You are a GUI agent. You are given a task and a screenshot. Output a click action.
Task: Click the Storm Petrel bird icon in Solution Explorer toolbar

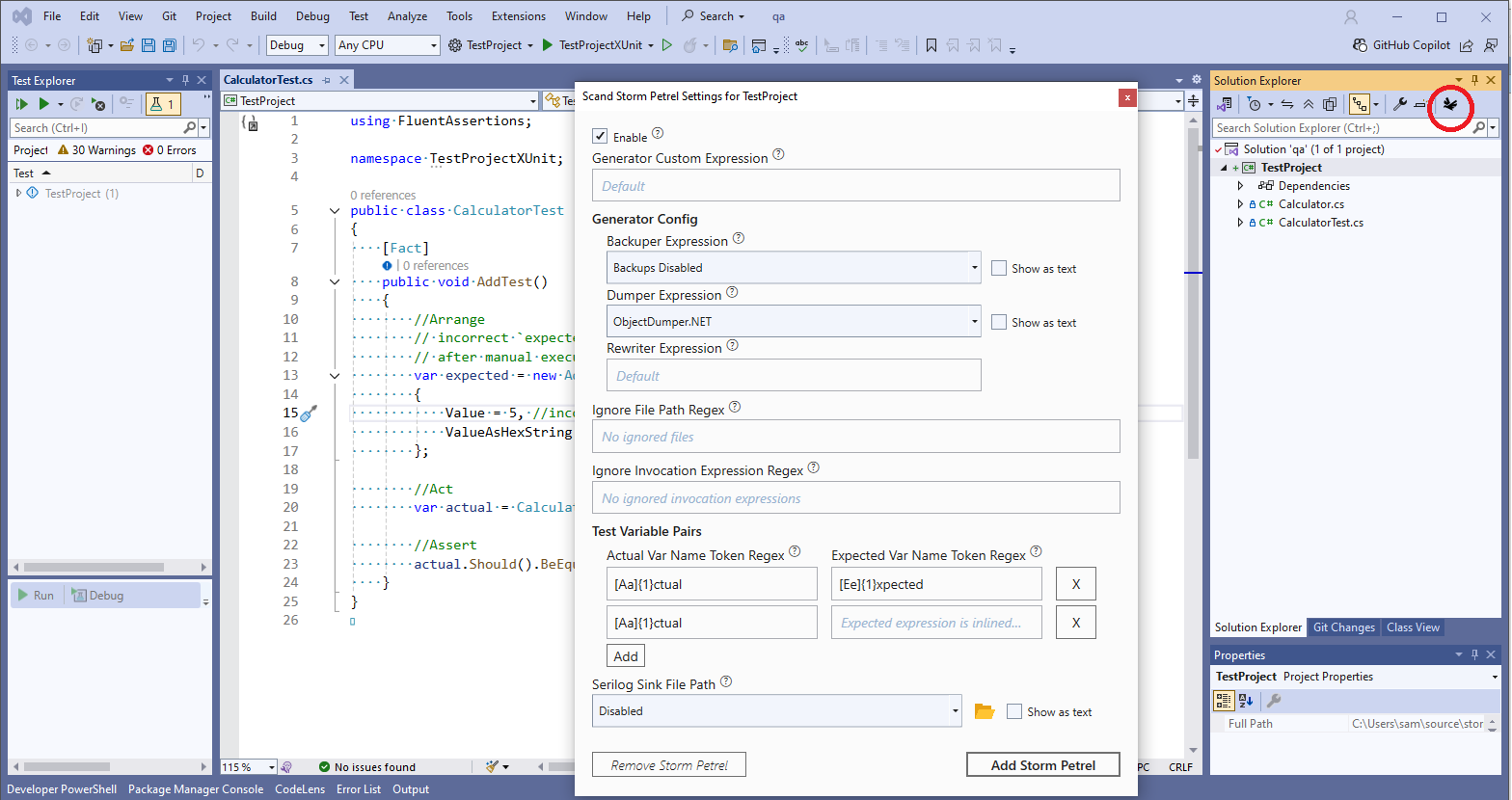[x=1449, y=104]
